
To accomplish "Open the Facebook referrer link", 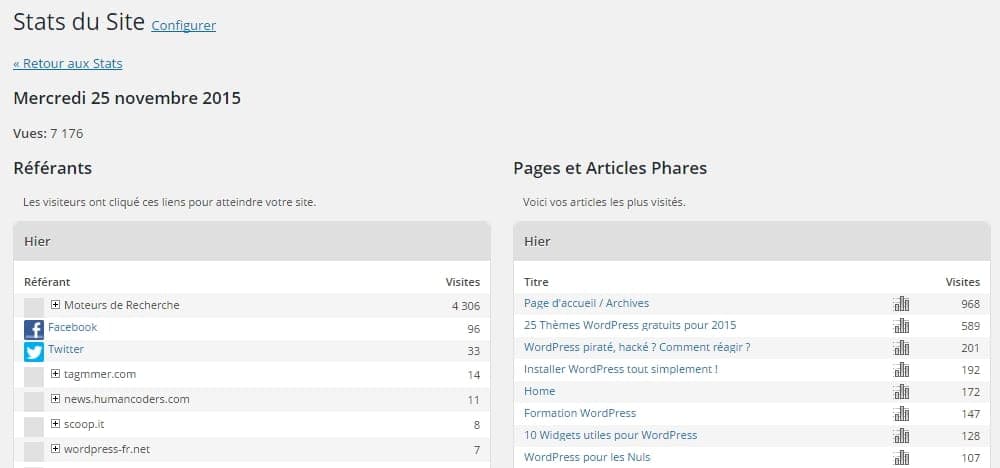I will tap(73, 327).
